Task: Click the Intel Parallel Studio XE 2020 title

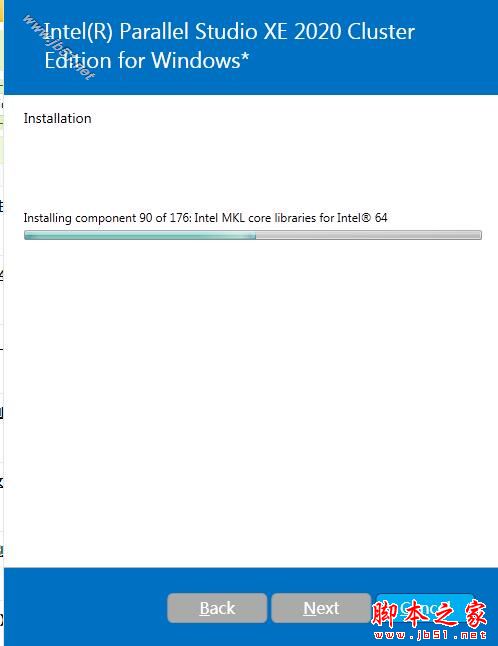Action: click(229, 46)
